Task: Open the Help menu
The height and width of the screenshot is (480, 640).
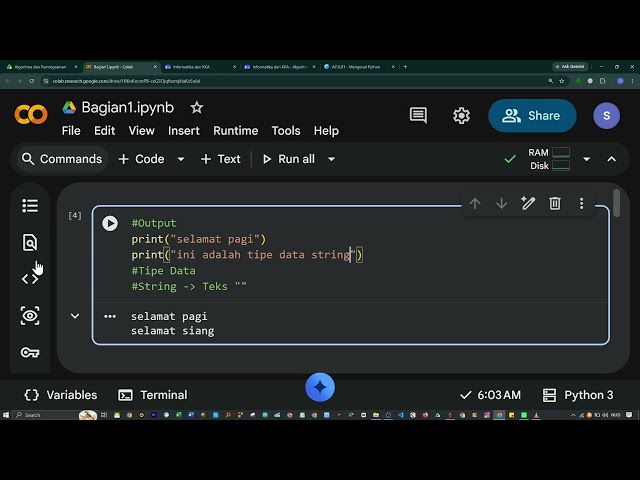Action: tap(326, 131)
